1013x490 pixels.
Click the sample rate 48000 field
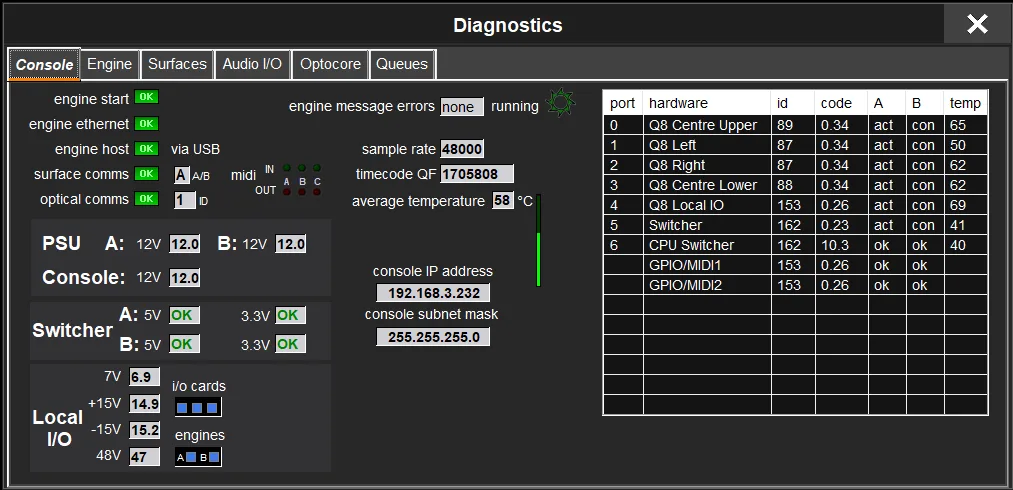pos(462,149)
